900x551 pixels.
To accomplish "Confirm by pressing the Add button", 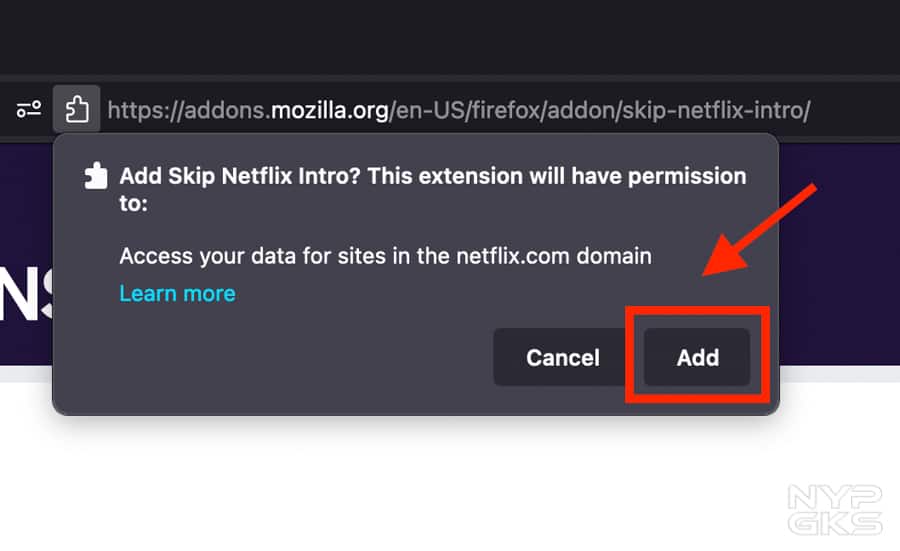I will pos(697,357).
